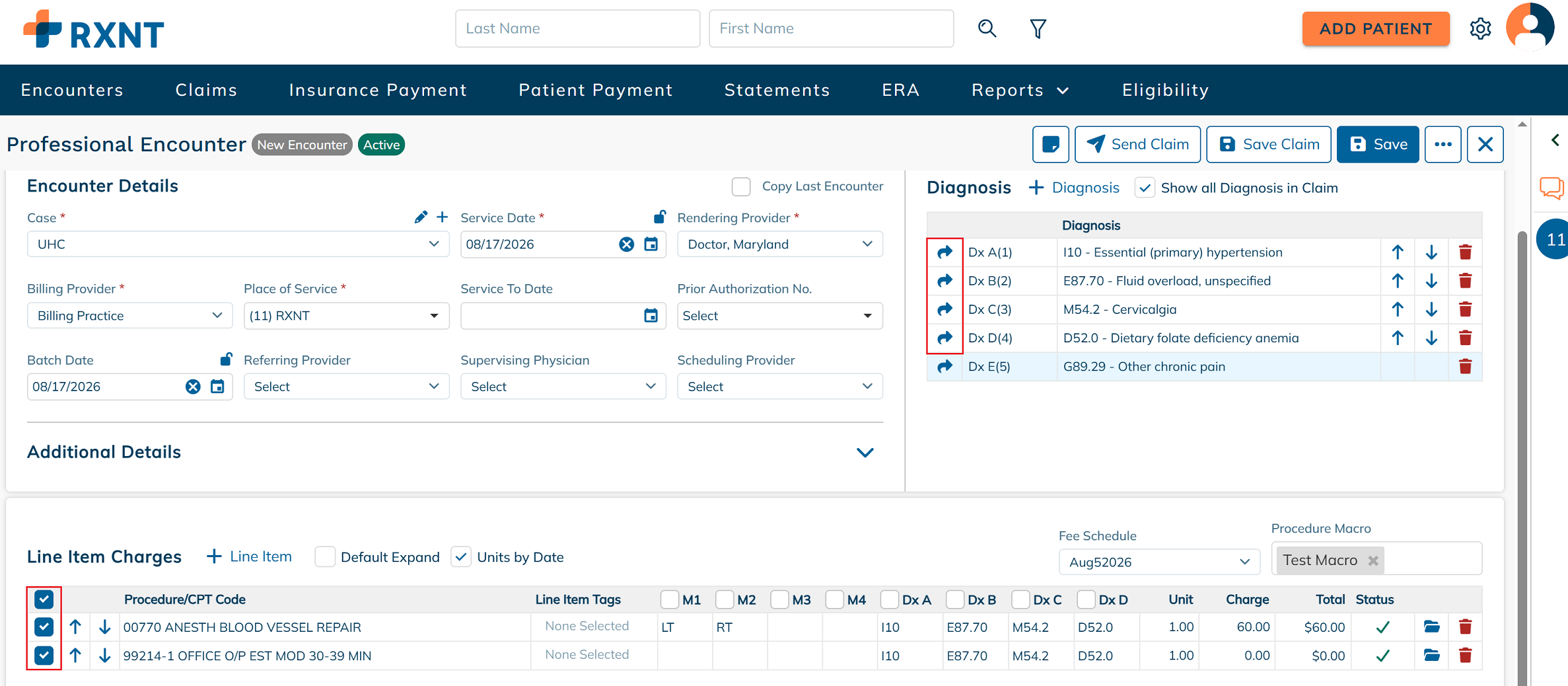Uncheck Show all Diagnosis in Claim
1568x686 pixels.
(1145, 188)
